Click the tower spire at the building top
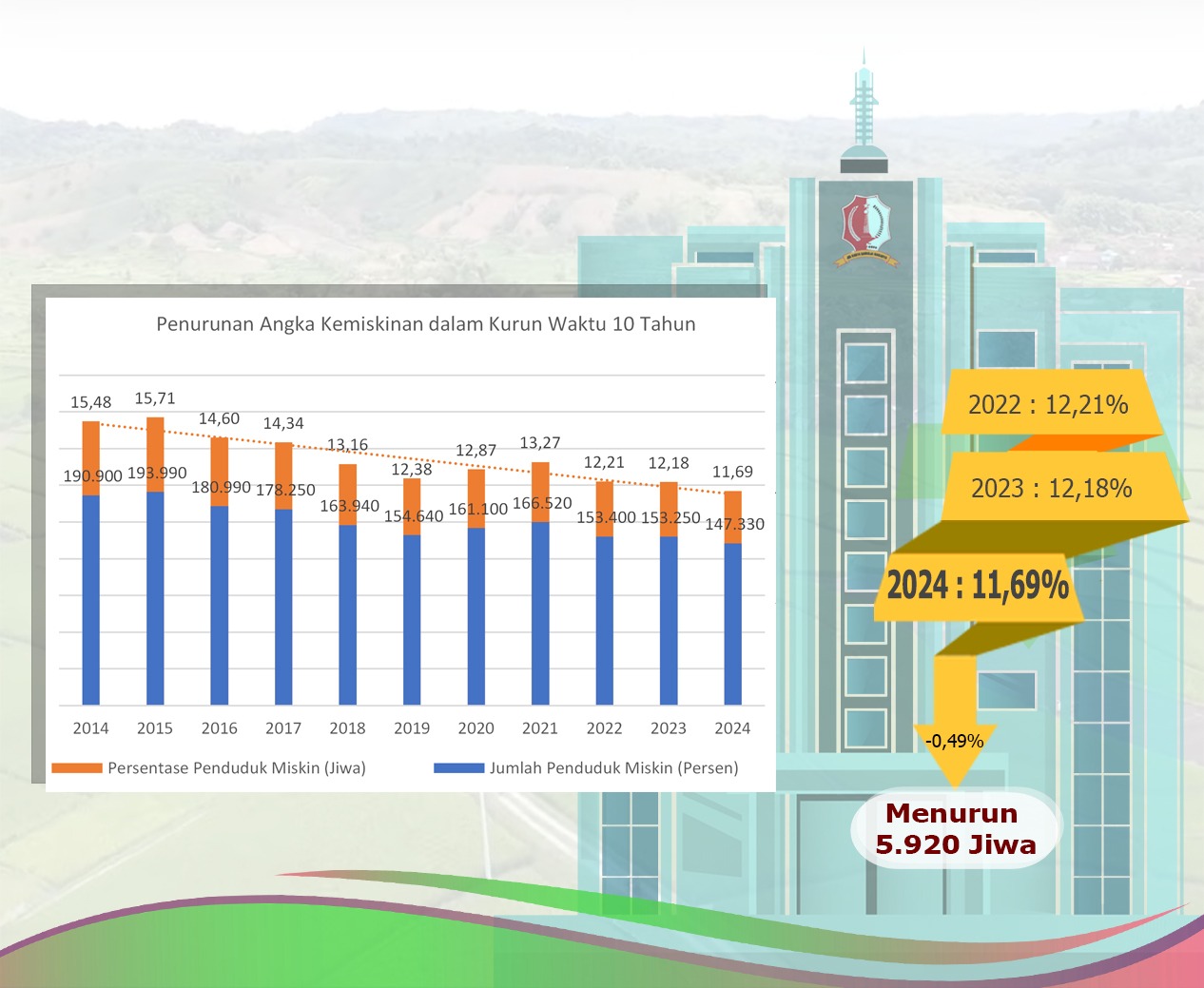Image resolution: width=1204 pixels, height=988 pixels. point(864,105)
